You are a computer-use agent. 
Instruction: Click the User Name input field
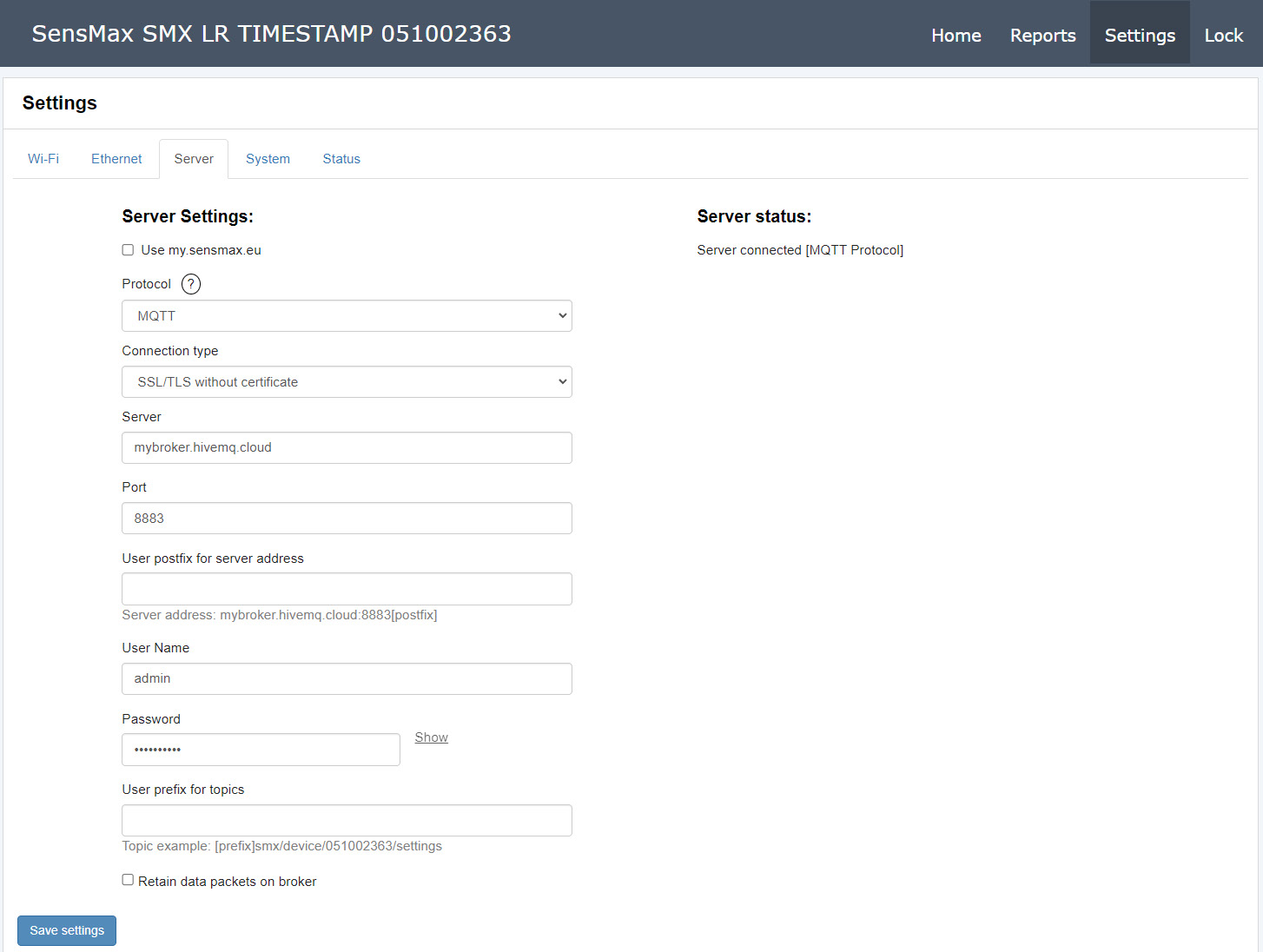tap(347, 679)
